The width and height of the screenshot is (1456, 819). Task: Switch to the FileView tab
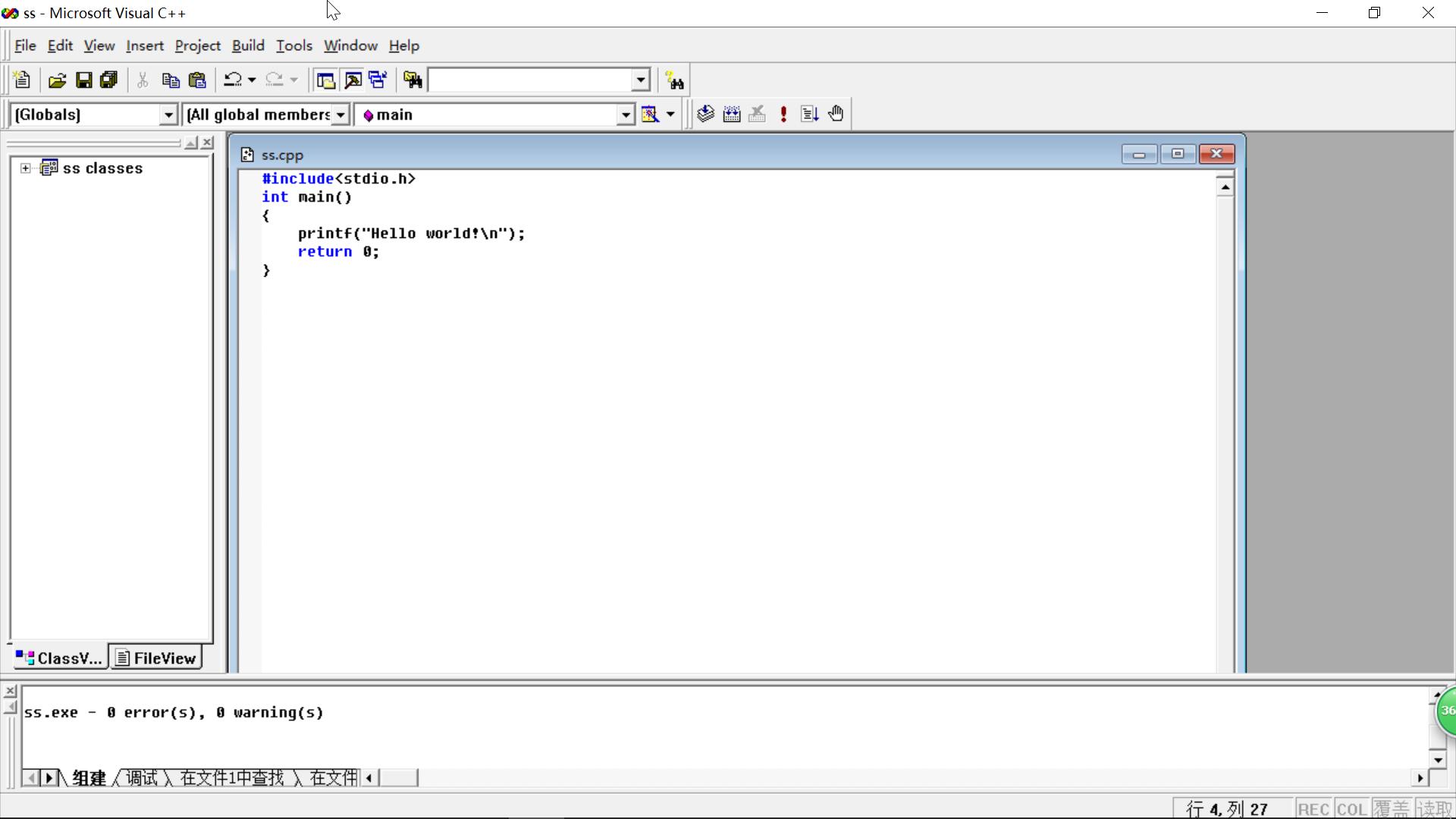(x=157, y=658)
